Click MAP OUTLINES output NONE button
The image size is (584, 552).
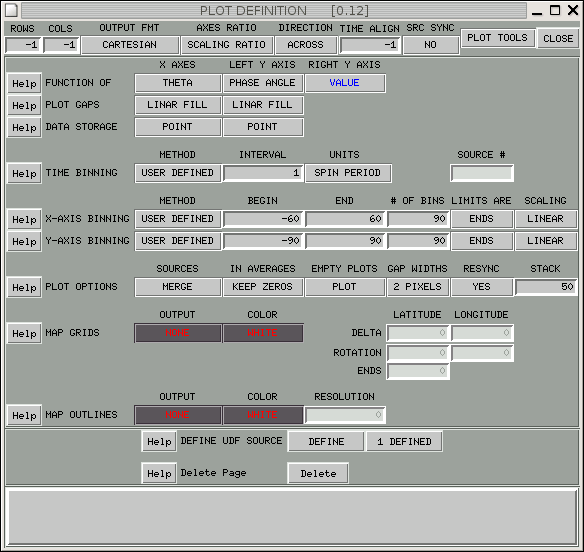tap(178, 415)
